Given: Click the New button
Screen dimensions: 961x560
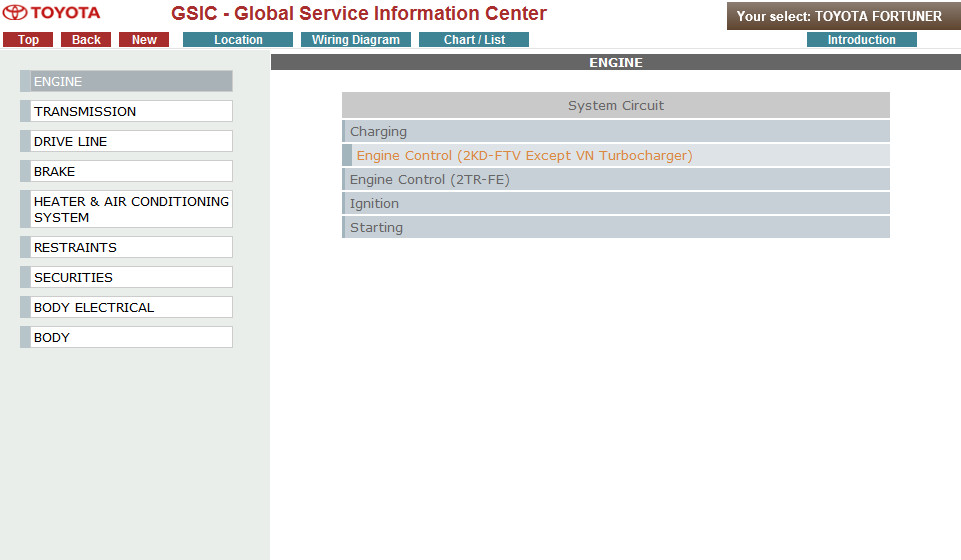Looking at the screenshot, I should coord(144,40).
